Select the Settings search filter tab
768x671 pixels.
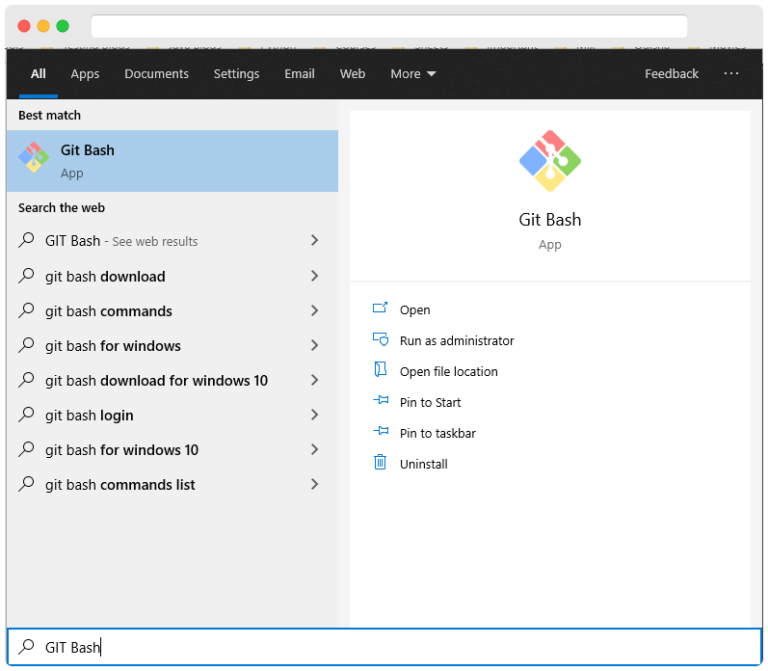(x=236, y=74)
